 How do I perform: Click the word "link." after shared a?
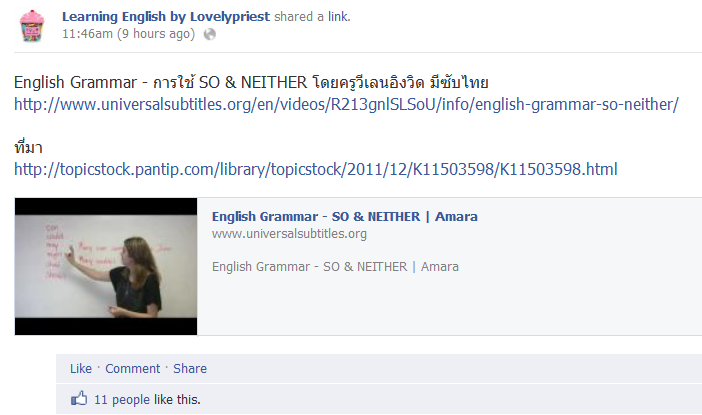(x=339, y=17)
